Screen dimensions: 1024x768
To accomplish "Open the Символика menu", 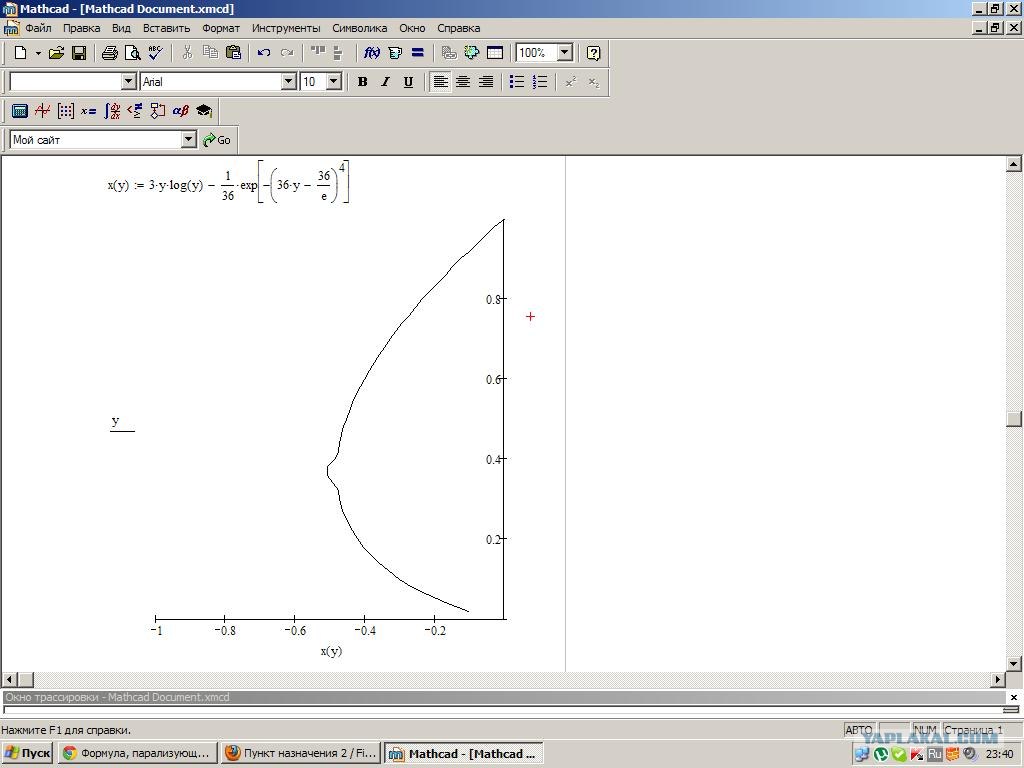I will (x=359, y=28).
